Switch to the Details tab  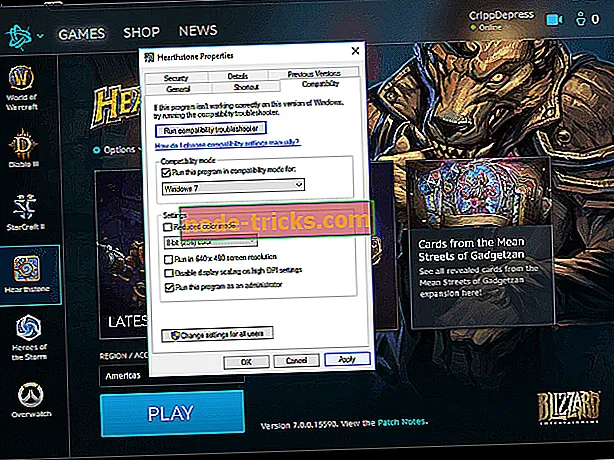tap(238, 76)
